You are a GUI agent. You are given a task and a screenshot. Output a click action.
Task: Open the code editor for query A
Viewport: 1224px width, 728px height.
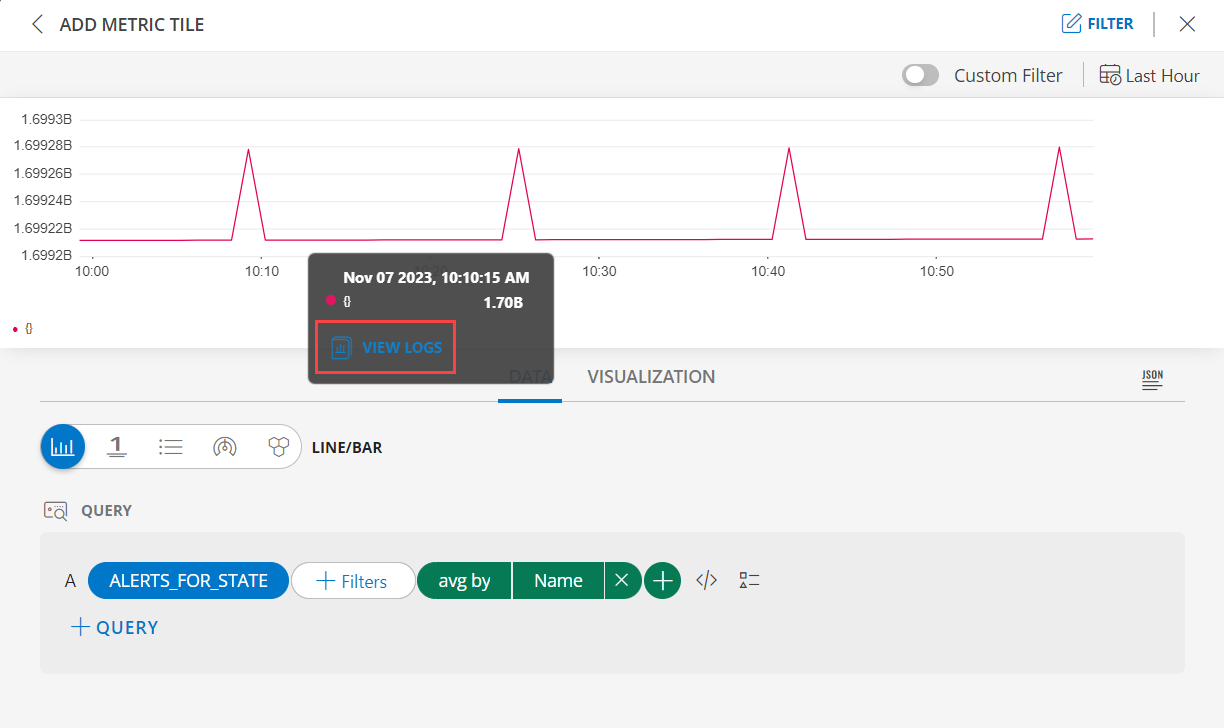[706, 580]
